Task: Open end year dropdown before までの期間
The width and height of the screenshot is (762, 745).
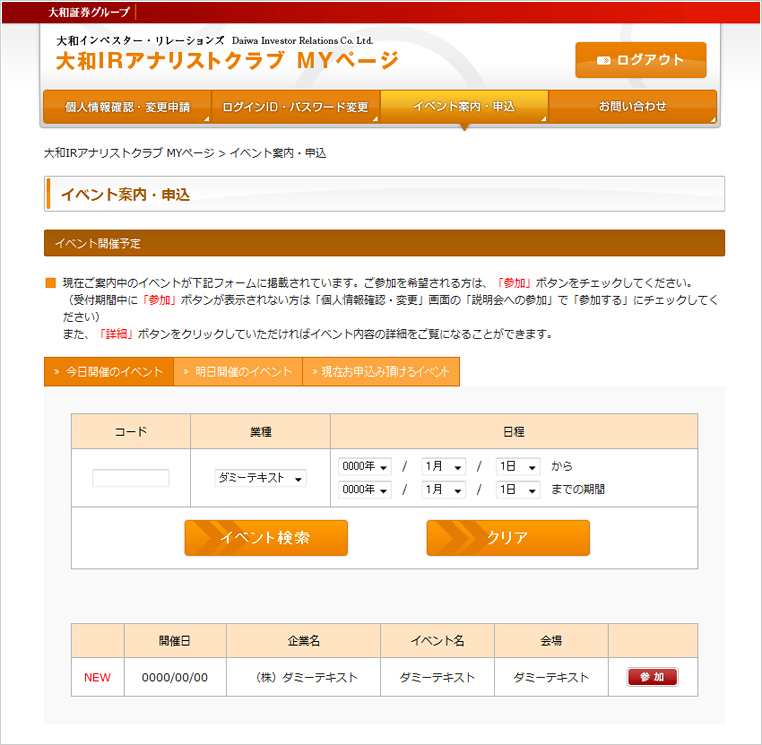Action: (x=365, y=489)
